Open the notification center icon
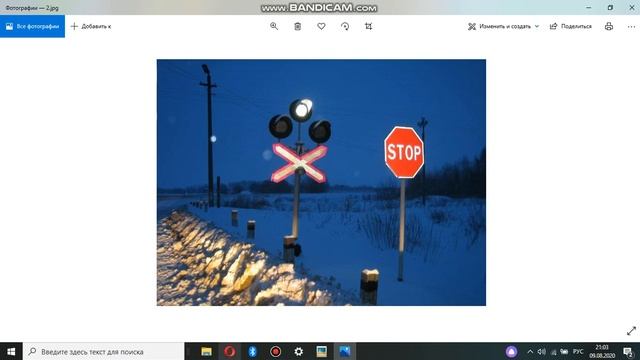640x360 pixels. point(628,351)
